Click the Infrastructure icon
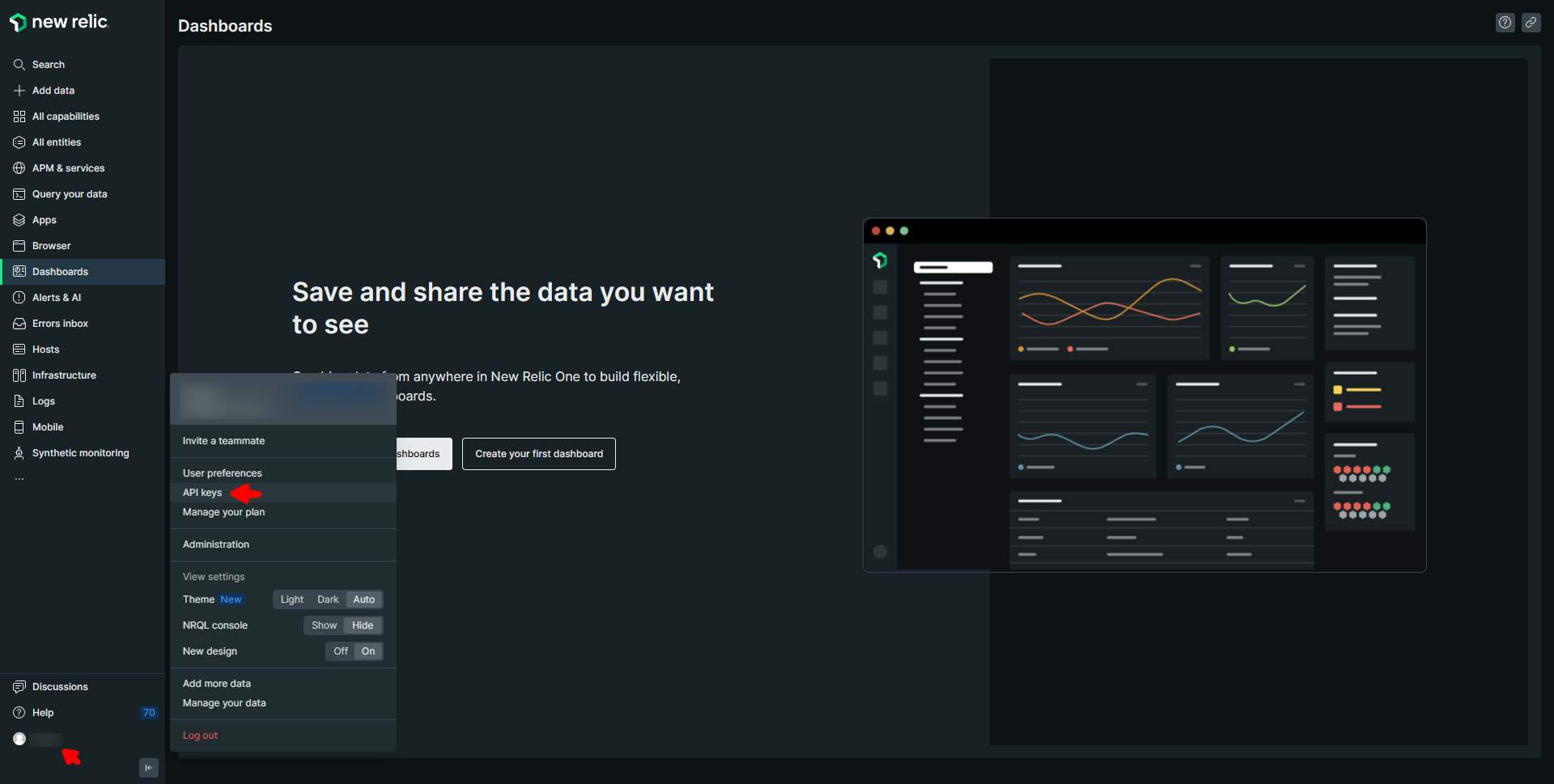Image resolution: width=1554 pixels, height=784 pixels. pyautogui.click(x=19, y=375)
